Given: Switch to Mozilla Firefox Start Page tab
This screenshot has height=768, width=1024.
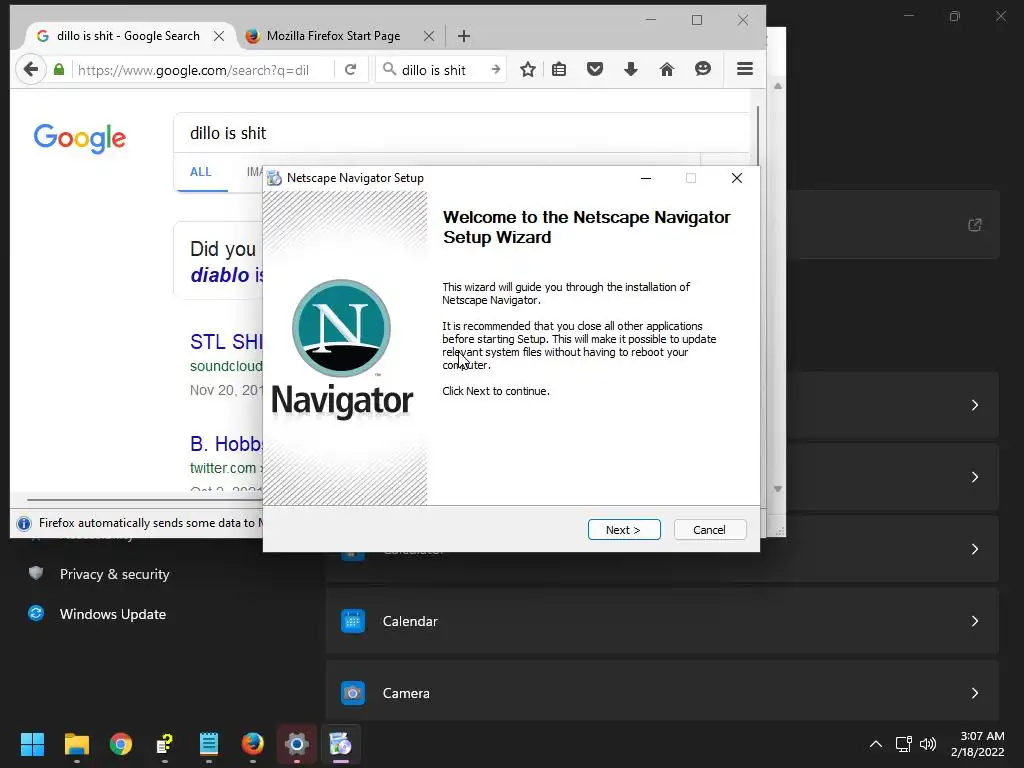Looking at the screenshot, I should coord(333,36).
